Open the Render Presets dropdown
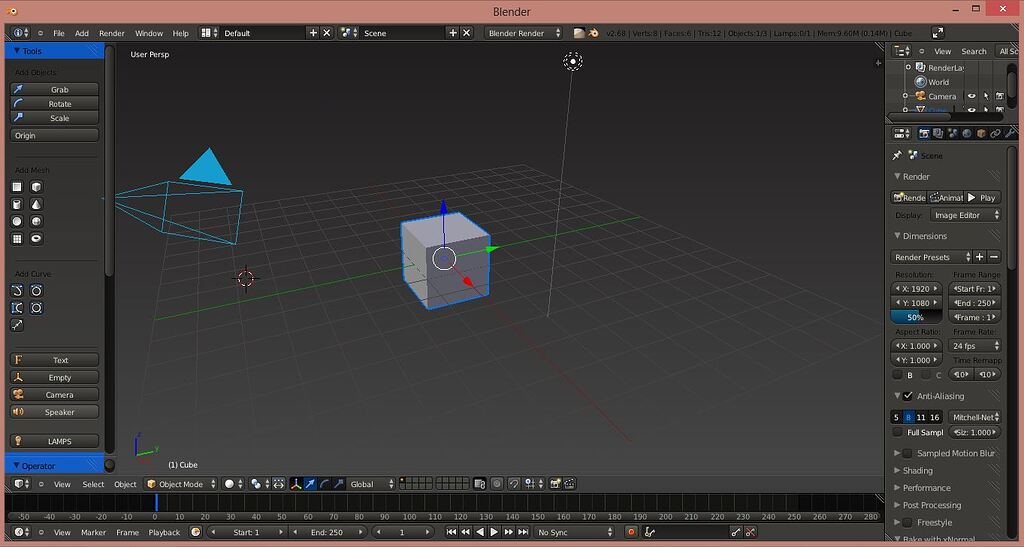This screenshot has width=1024, height=547. tap(931, 257)
